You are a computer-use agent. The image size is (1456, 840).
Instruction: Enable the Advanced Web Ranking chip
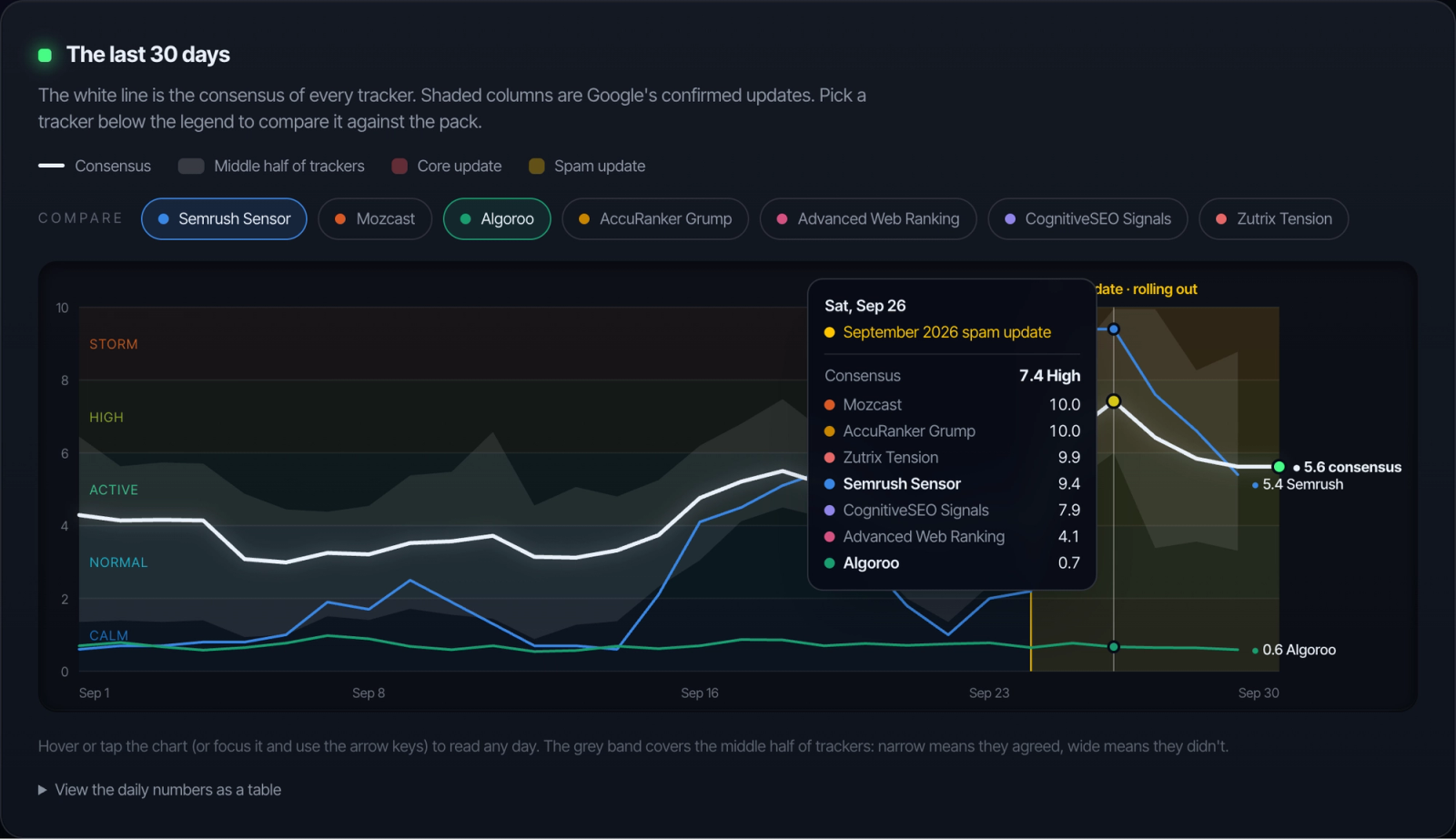(868, 219)
